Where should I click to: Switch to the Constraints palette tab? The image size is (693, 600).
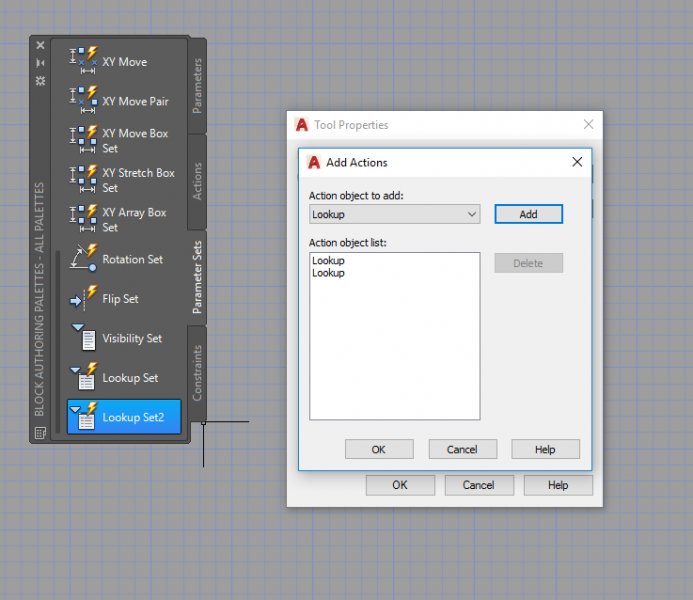point(197,373)
